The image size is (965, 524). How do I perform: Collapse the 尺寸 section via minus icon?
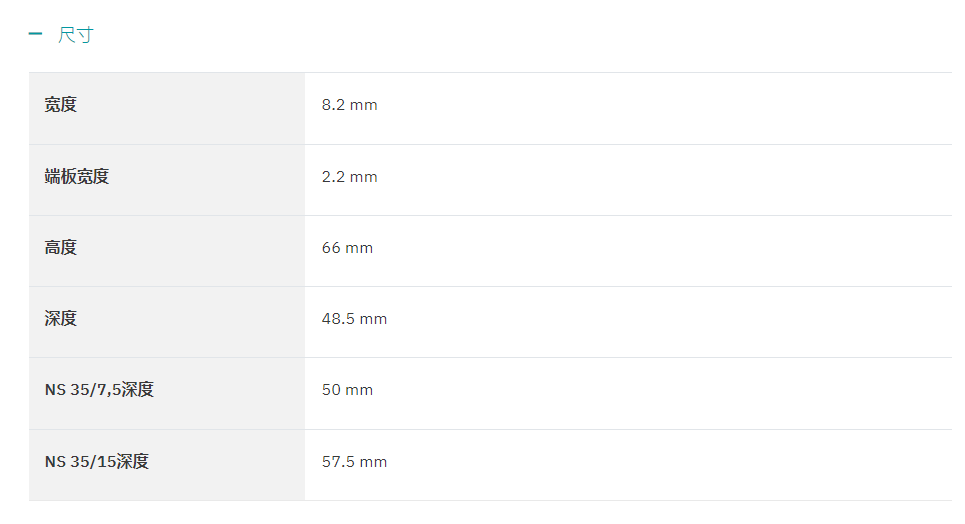coord(35,34)
